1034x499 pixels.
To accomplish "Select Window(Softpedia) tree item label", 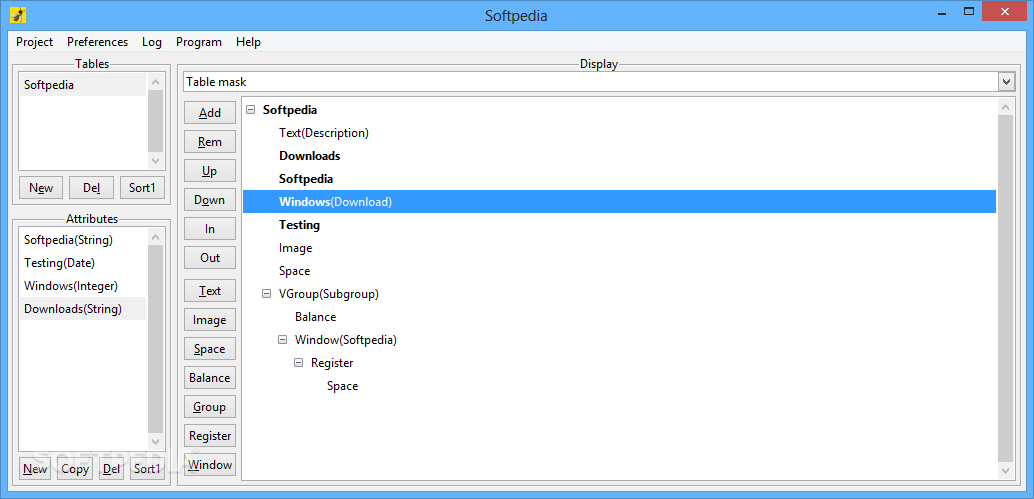I will click(x=346, y=340).
